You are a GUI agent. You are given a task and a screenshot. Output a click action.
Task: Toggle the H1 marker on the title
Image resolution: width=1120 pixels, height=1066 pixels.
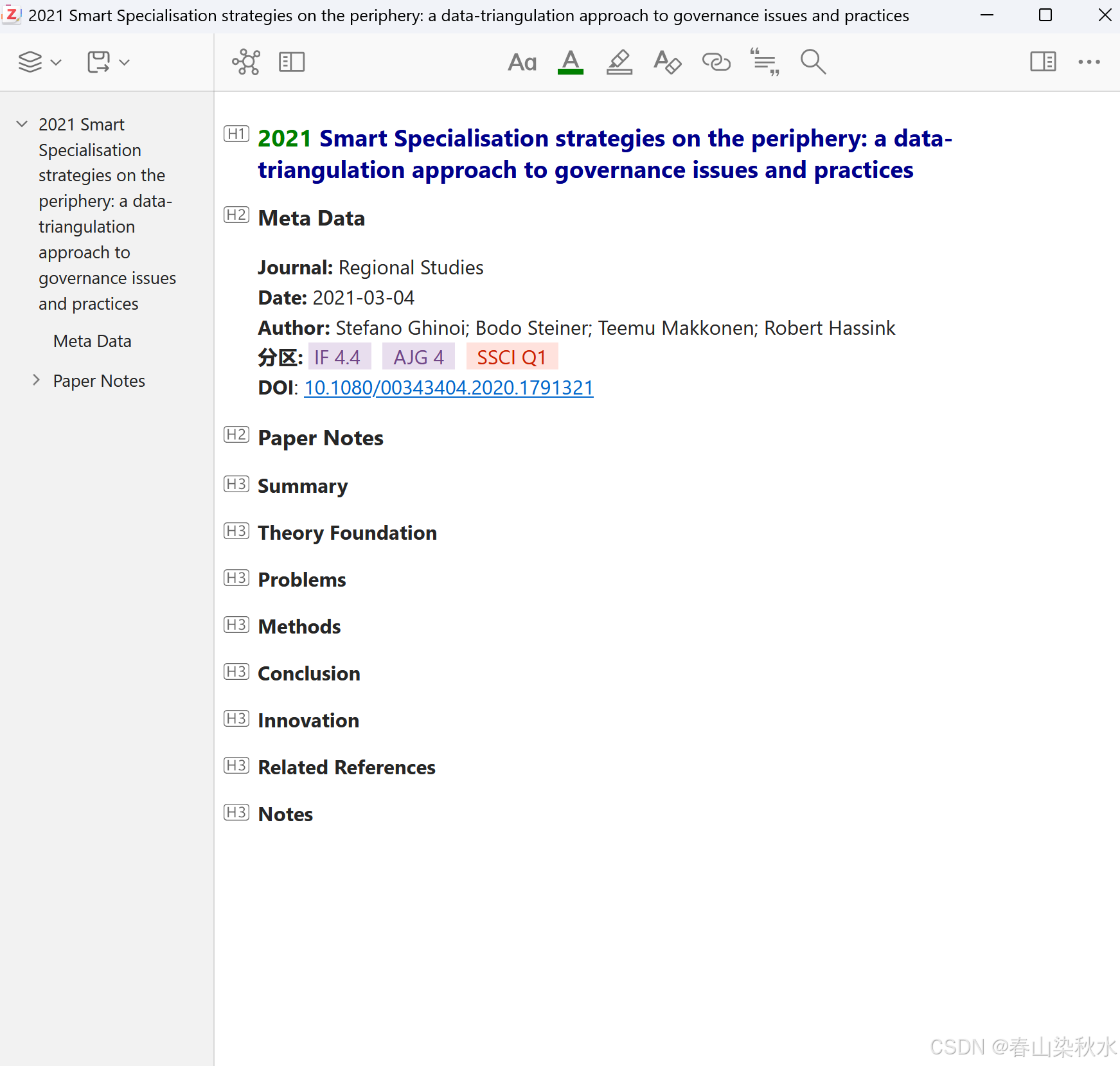pyautogui.click(x=236, y=133)
